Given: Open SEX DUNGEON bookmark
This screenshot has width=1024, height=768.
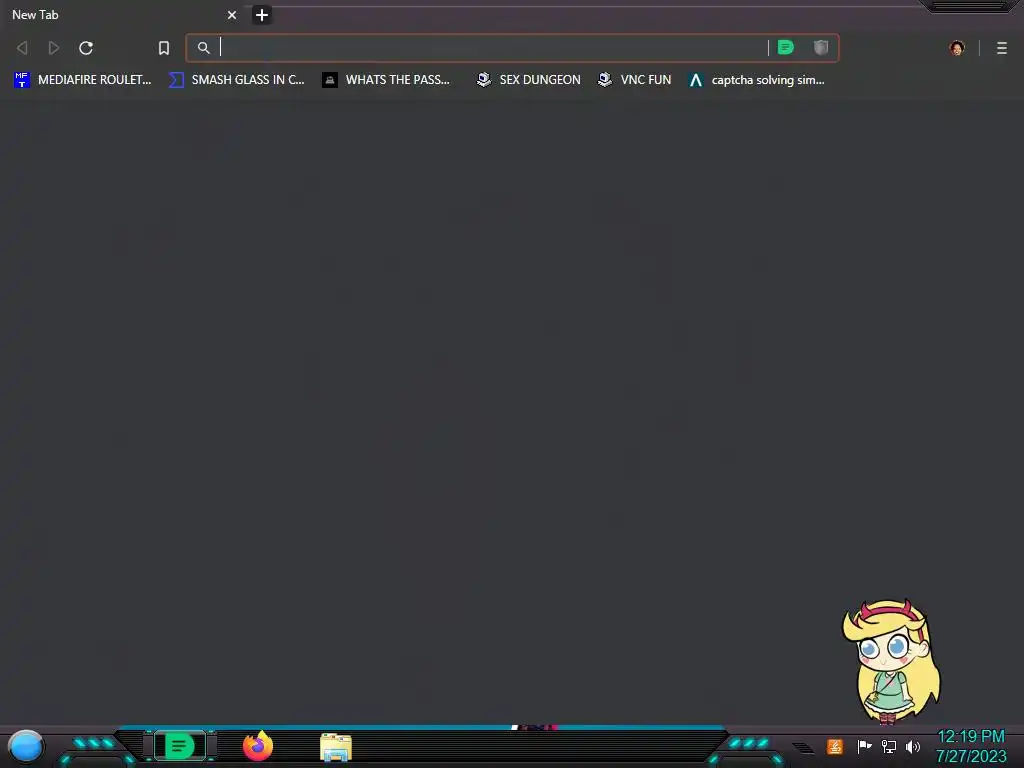Looking at the screenshot, I should coord(528,80).
